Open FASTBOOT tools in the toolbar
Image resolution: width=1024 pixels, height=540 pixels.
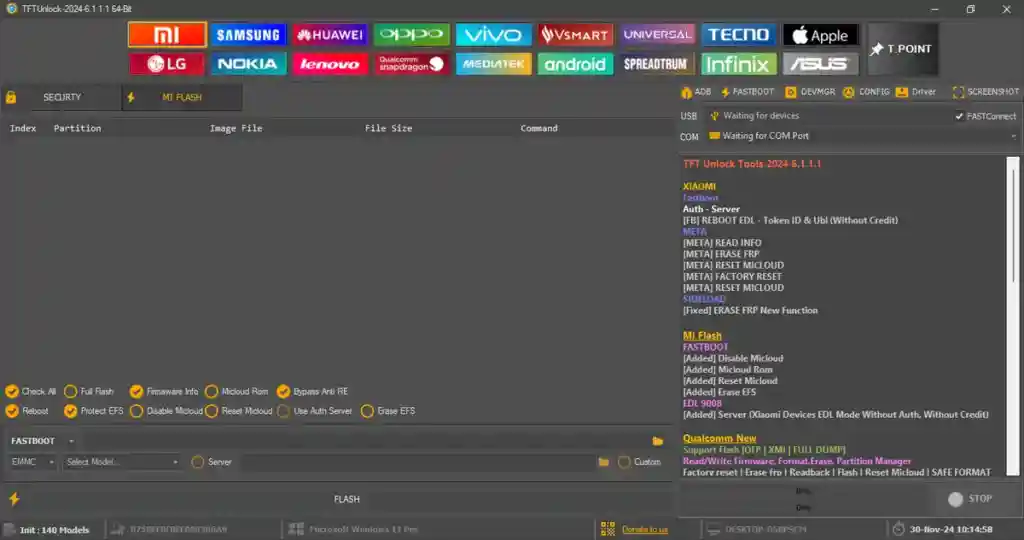pyautogui.click(x=748, y=92)
